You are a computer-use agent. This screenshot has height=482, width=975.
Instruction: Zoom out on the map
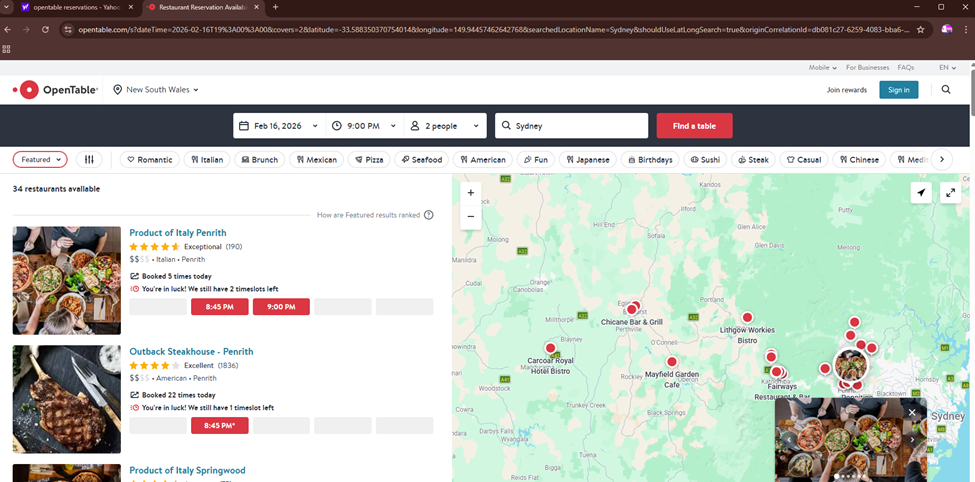click(471, 216)
